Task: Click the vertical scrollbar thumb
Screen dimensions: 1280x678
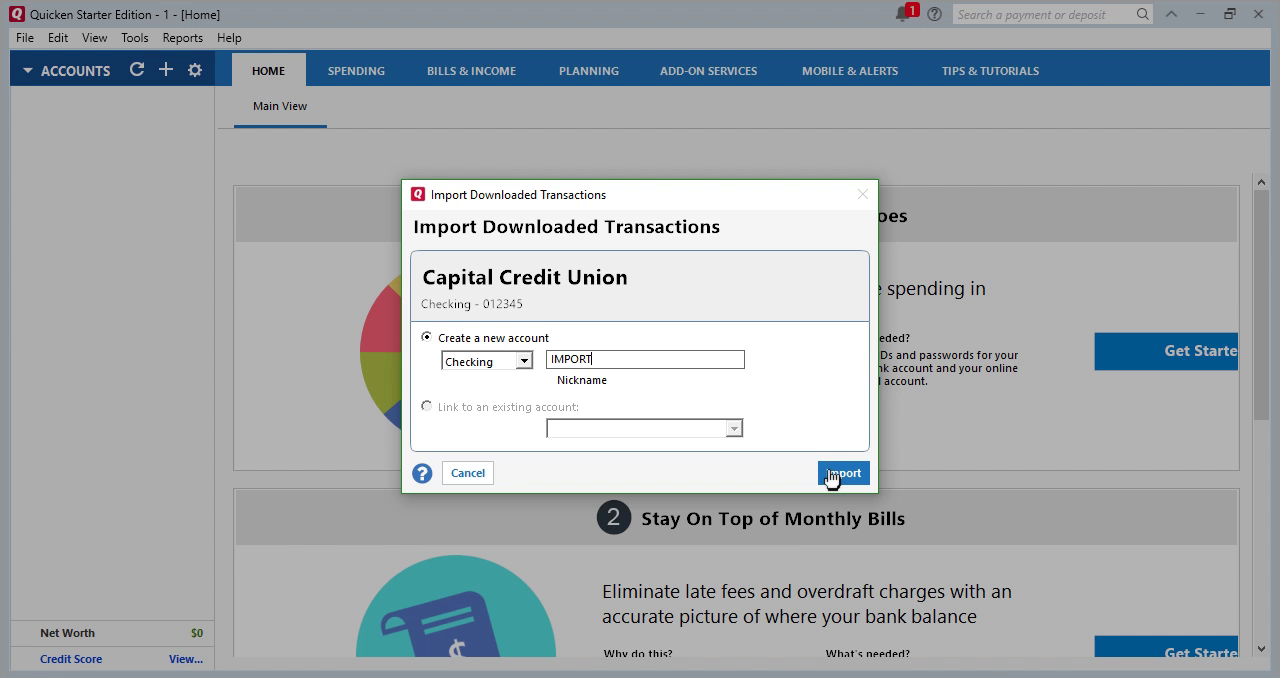Action: [1261, 304]
